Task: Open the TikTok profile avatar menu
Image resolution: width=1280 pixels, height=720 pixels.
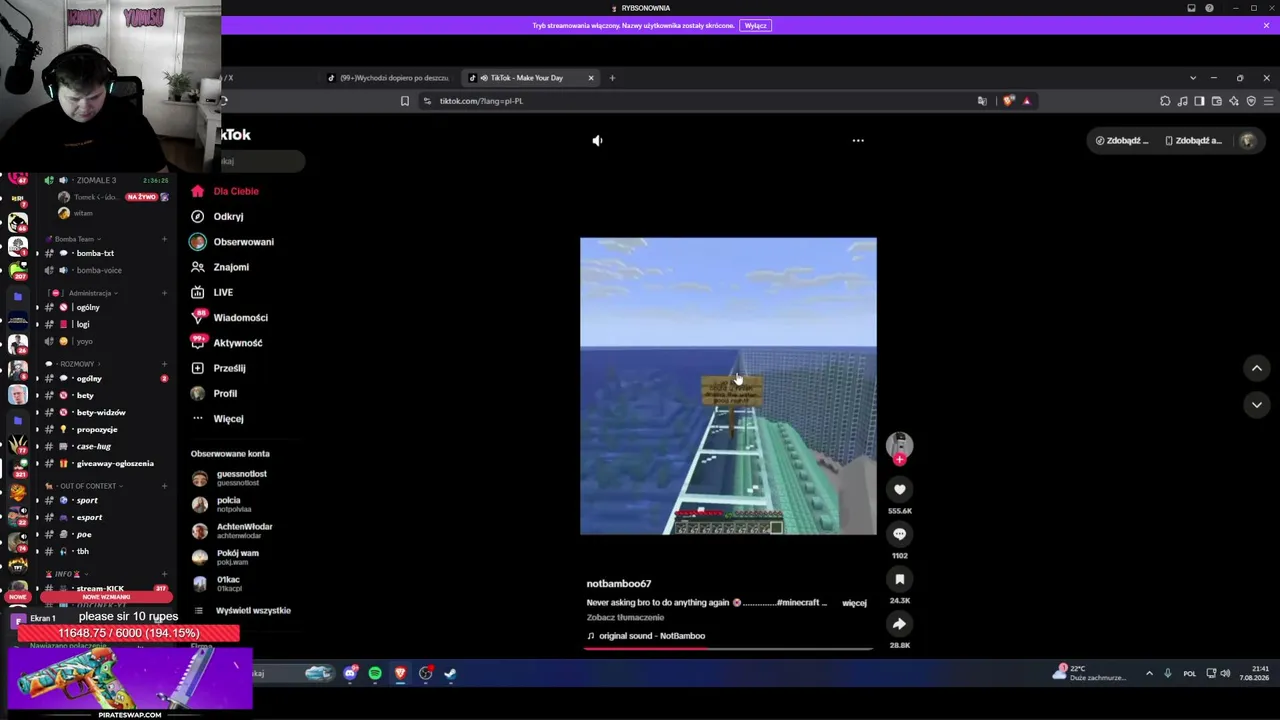Action: 1247,141
